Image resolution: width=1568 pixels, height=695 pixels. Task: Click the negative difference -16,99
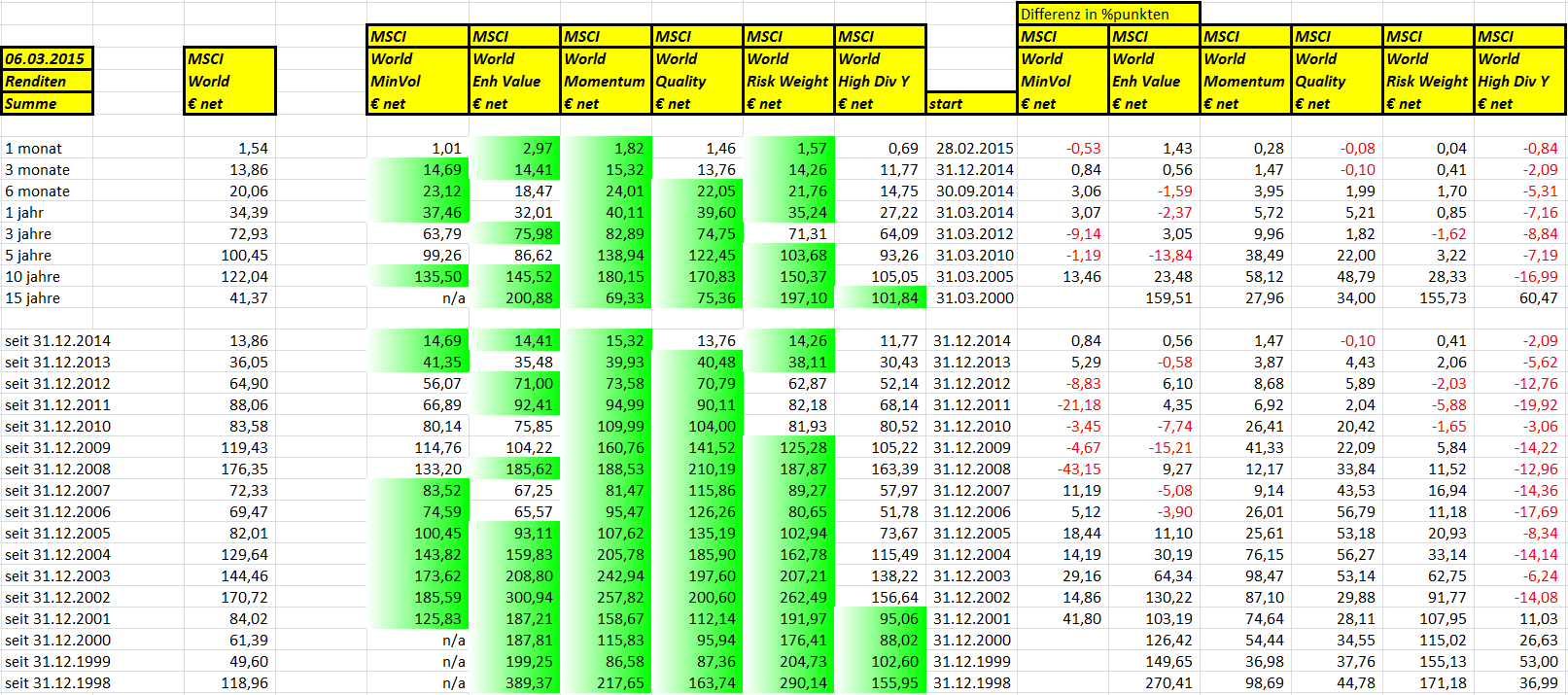[x=1536, y=277]
